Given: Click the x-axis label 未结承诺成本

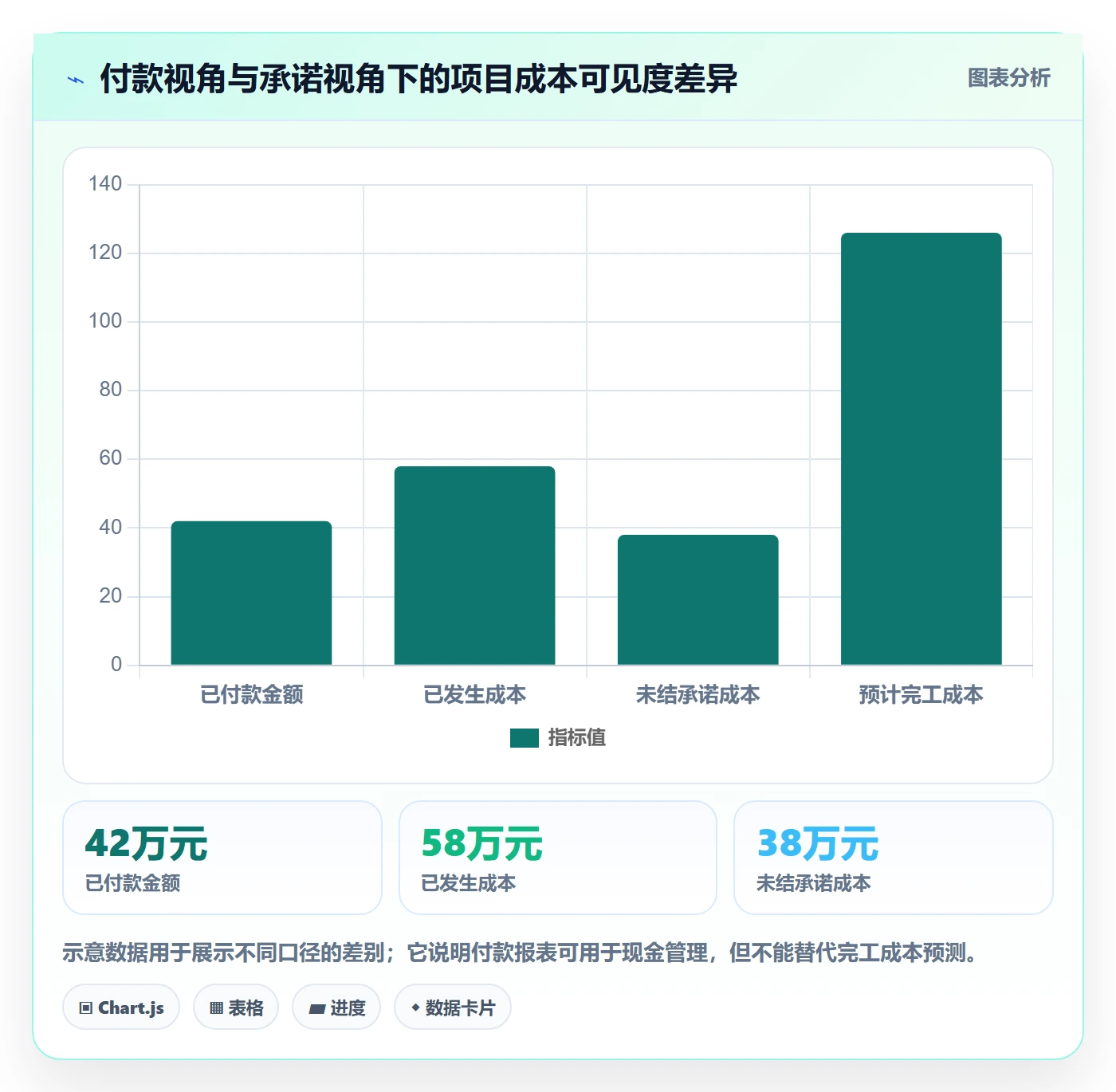Looking at the screenshot, I should click(697, 695).
